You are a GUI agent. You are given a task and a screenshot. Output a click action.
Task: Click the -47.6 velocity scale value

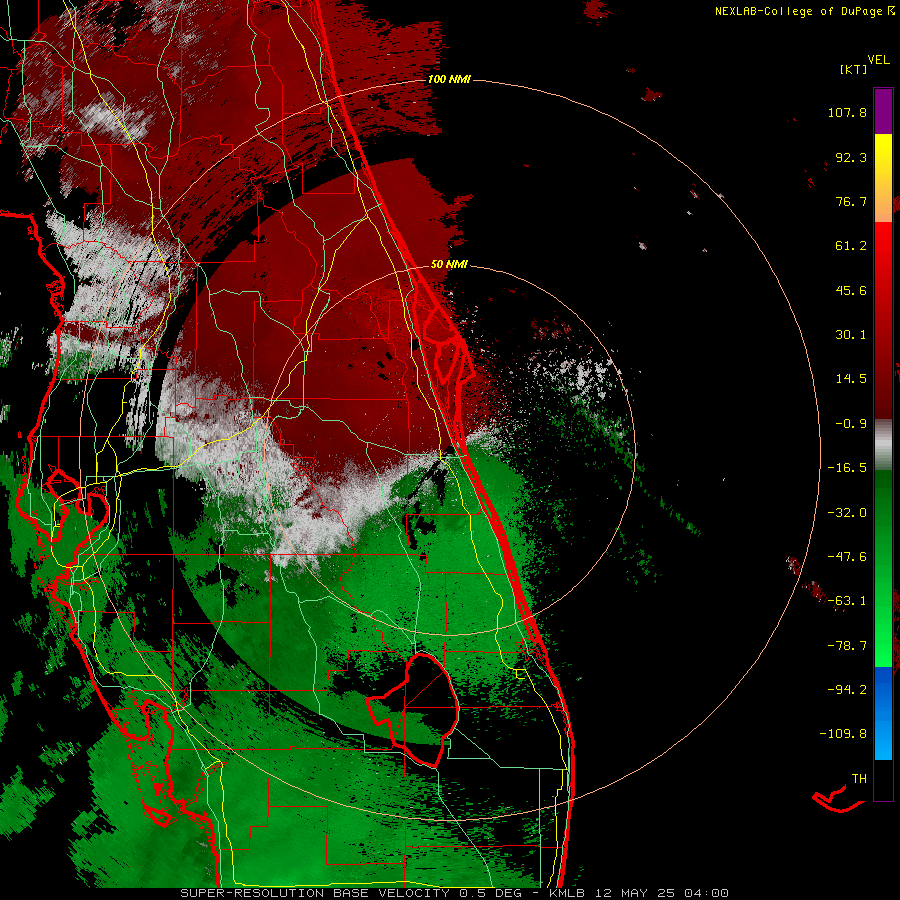847,556
